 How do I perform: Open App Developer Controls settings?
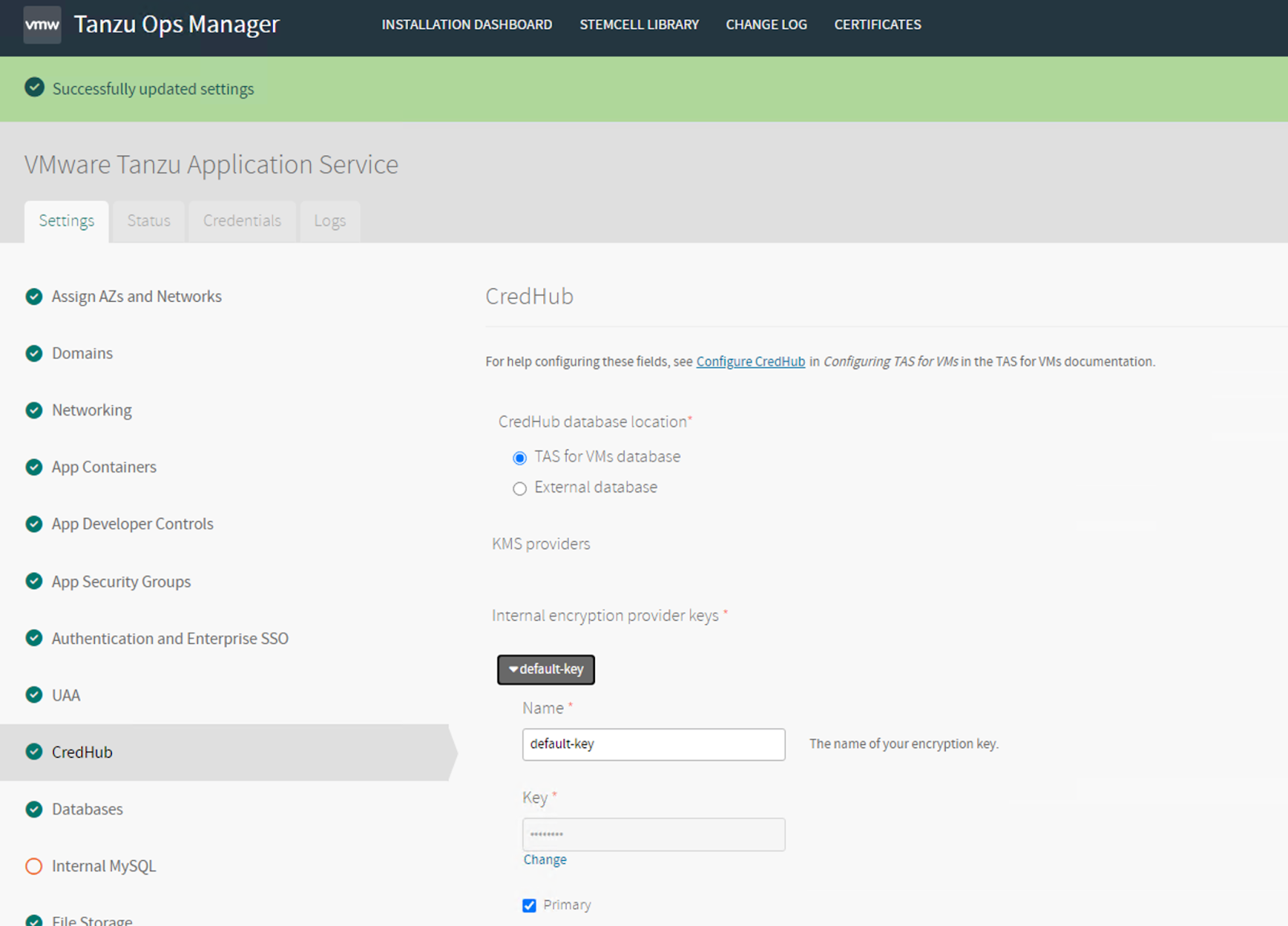click(x=133, y=524)
